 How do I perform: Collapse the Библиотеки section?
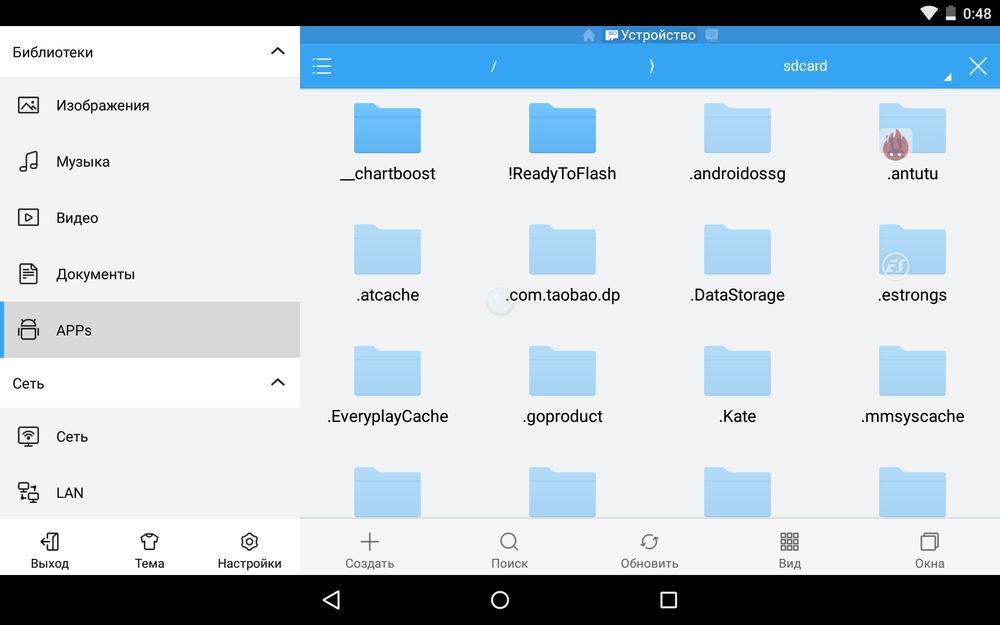(x=277, y=51)
